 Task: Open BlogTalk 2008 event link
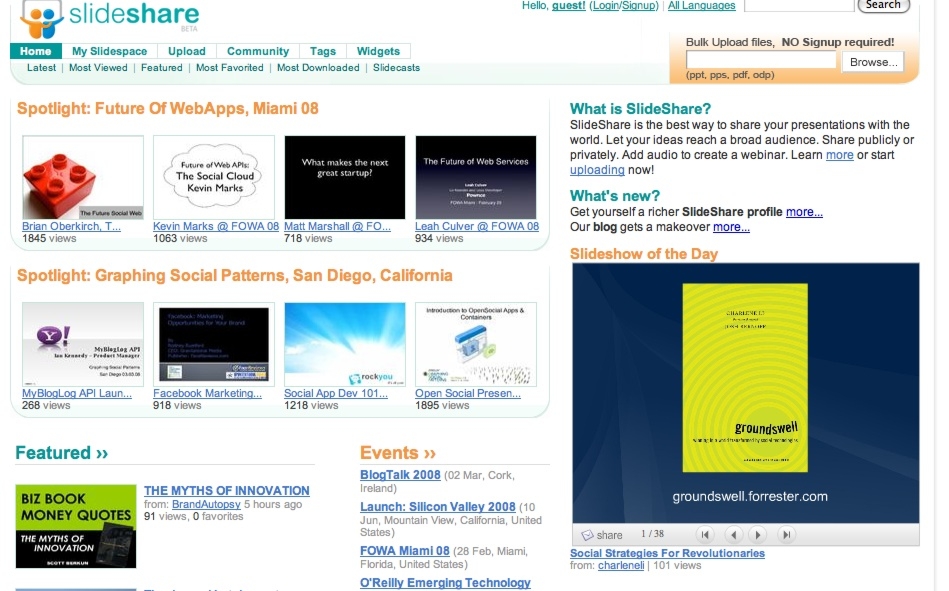point(400,475)
